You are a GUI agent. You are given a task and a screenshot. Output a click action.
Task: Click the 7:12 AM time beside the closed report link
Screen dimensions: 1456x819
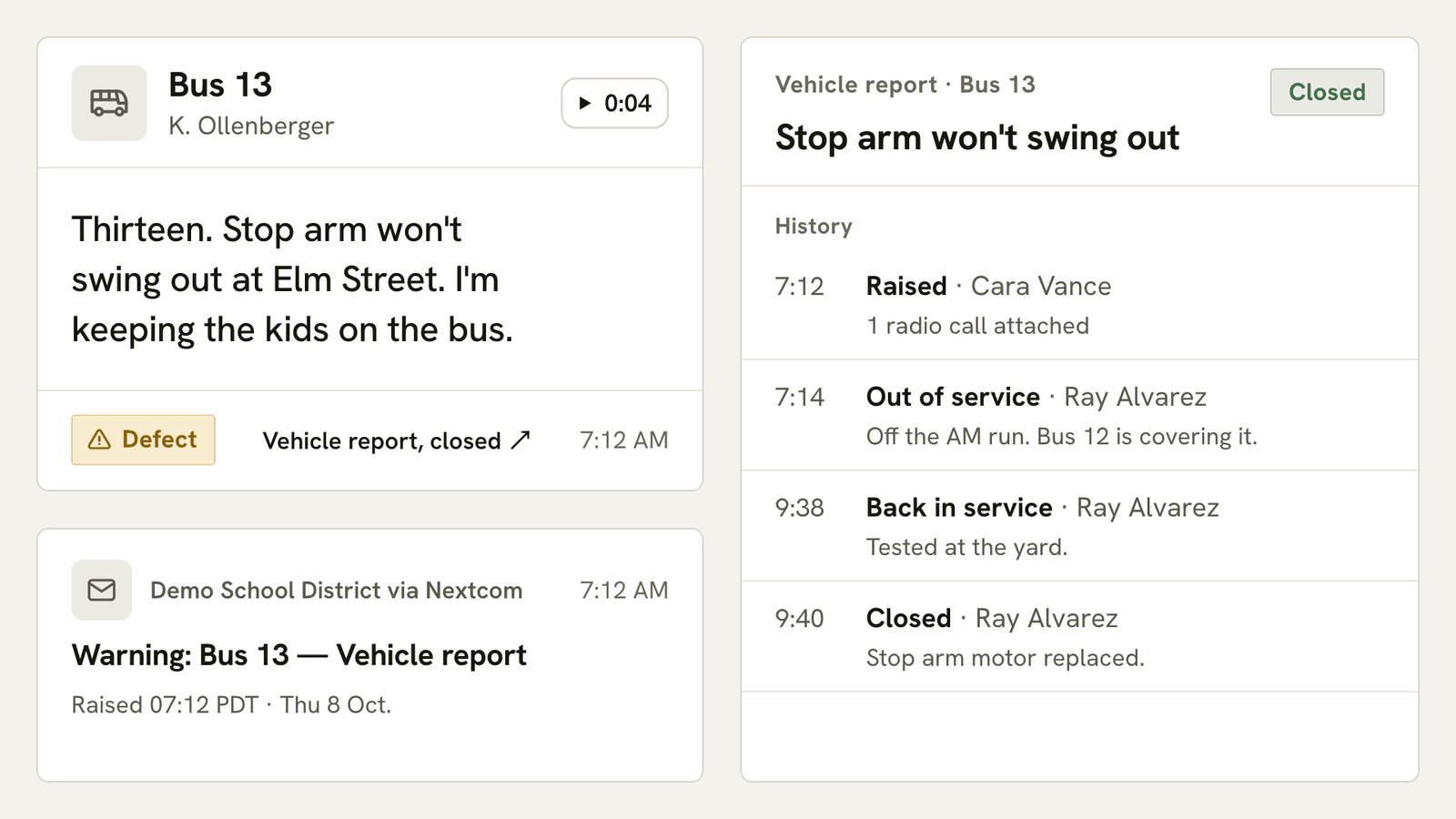pyautogui.click(x=624, y=440)
